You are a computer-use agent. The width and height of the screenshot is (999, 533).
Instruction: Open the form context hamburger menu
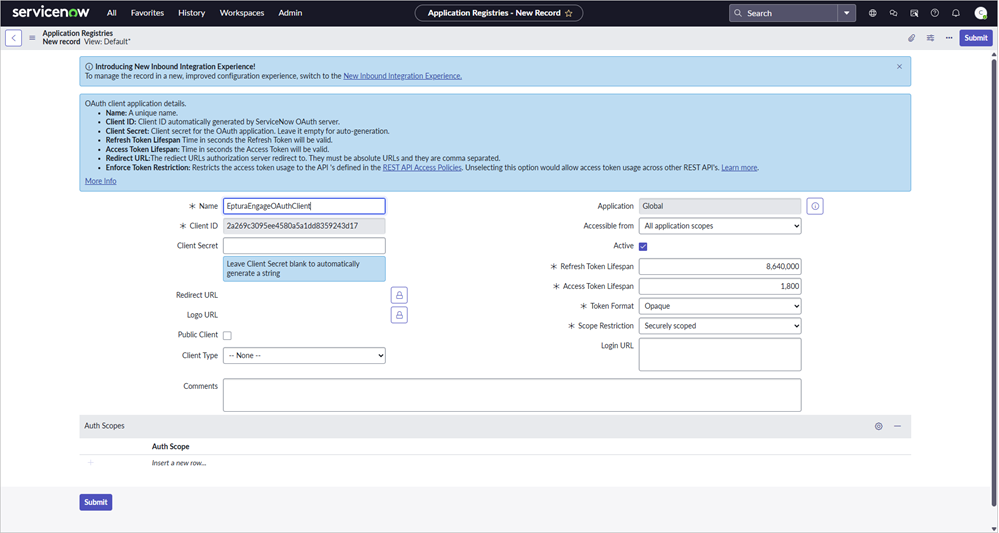pos(32,38)
